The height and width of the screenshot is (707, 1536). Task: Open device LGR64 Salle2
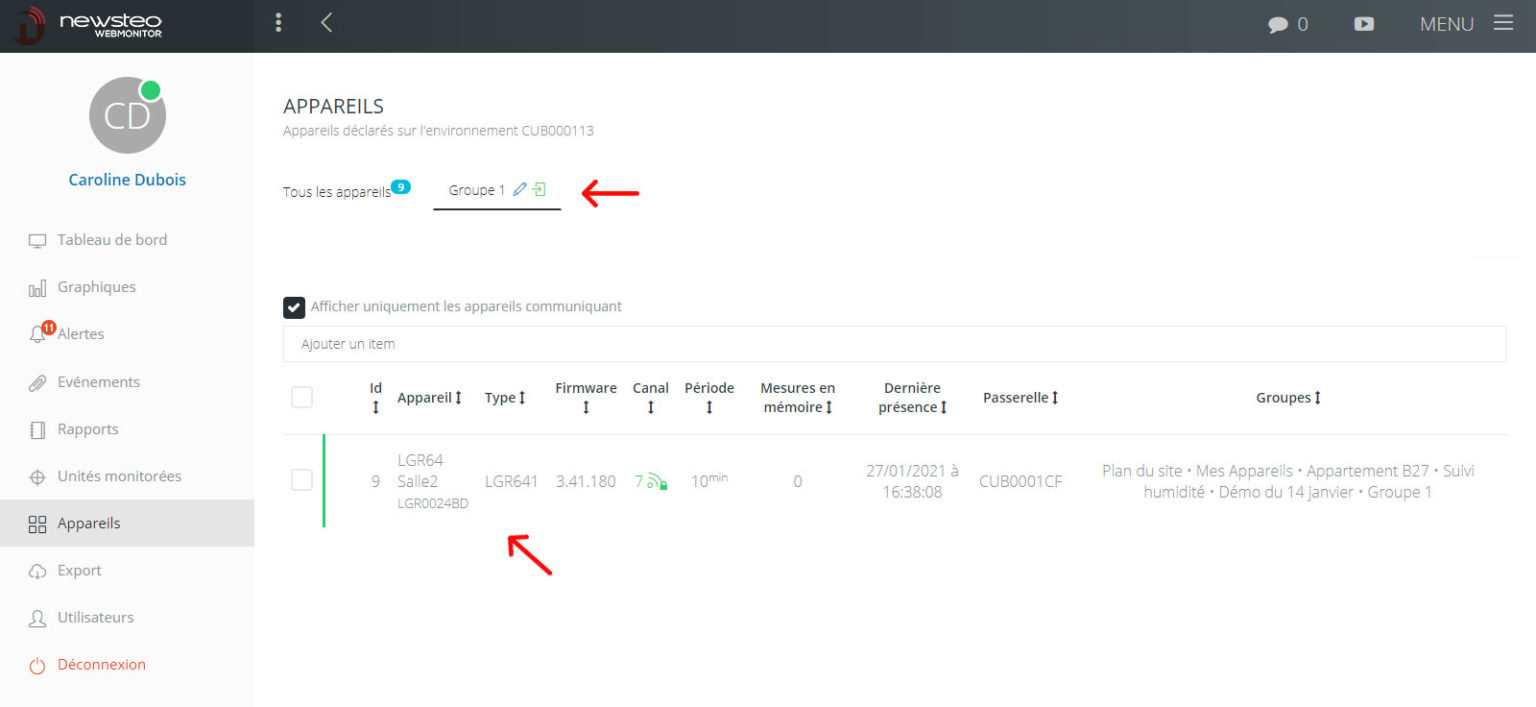(420, 470)
